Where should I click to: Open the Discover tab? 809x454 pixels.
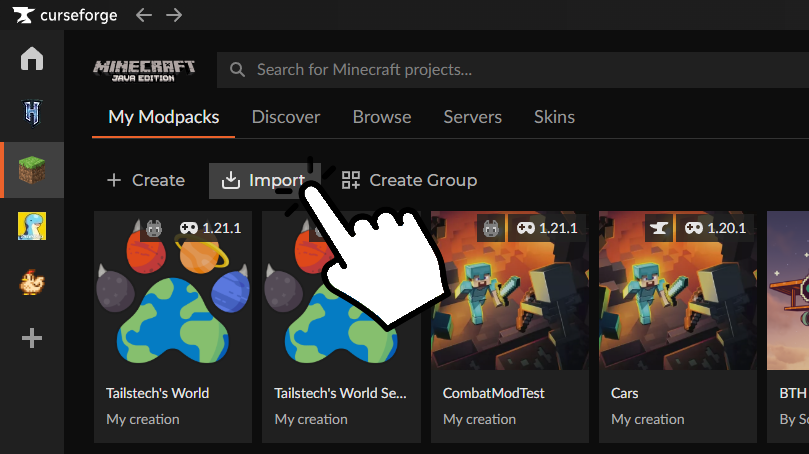click(x=286, y=117)
